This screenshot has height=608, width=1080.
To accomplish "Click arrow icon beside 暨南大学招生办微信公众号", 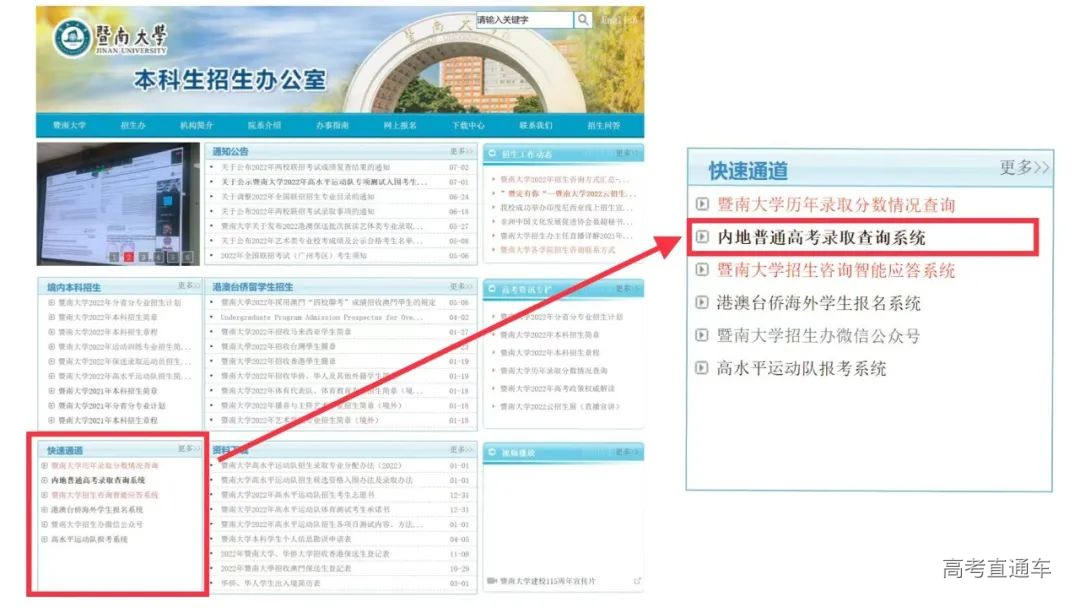I will click(703, 334).
